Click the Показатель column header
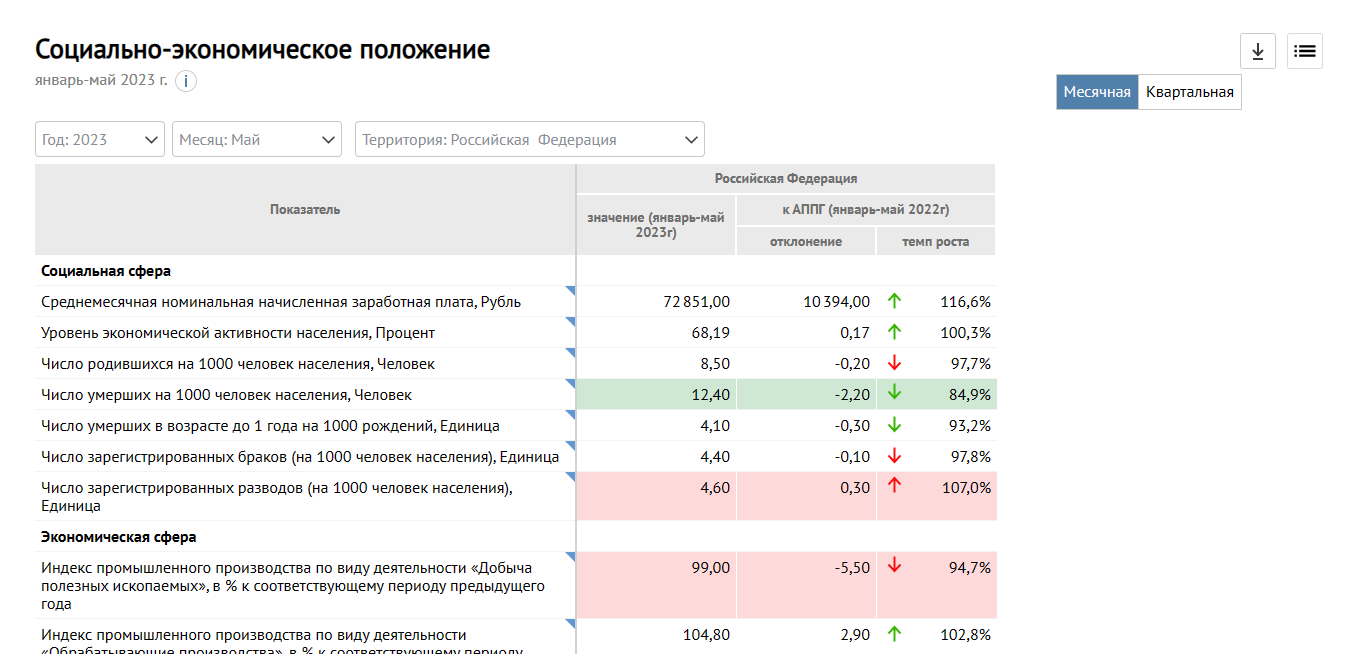1358x654 pixels. pos(305,209)
